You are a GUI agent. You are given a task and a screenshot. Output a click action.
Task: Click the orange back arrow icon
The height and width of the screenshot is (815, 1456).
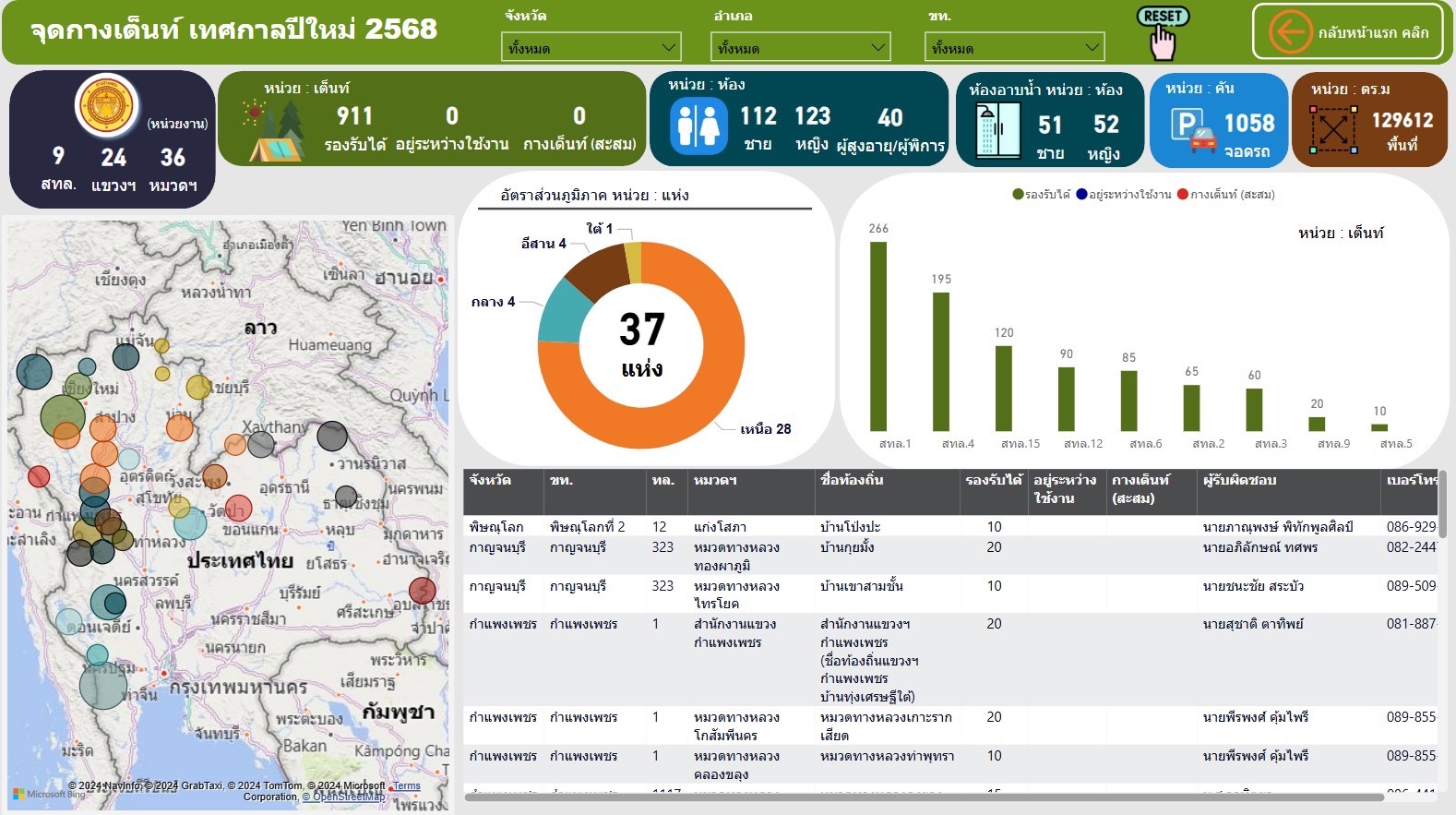(1289, 32)
